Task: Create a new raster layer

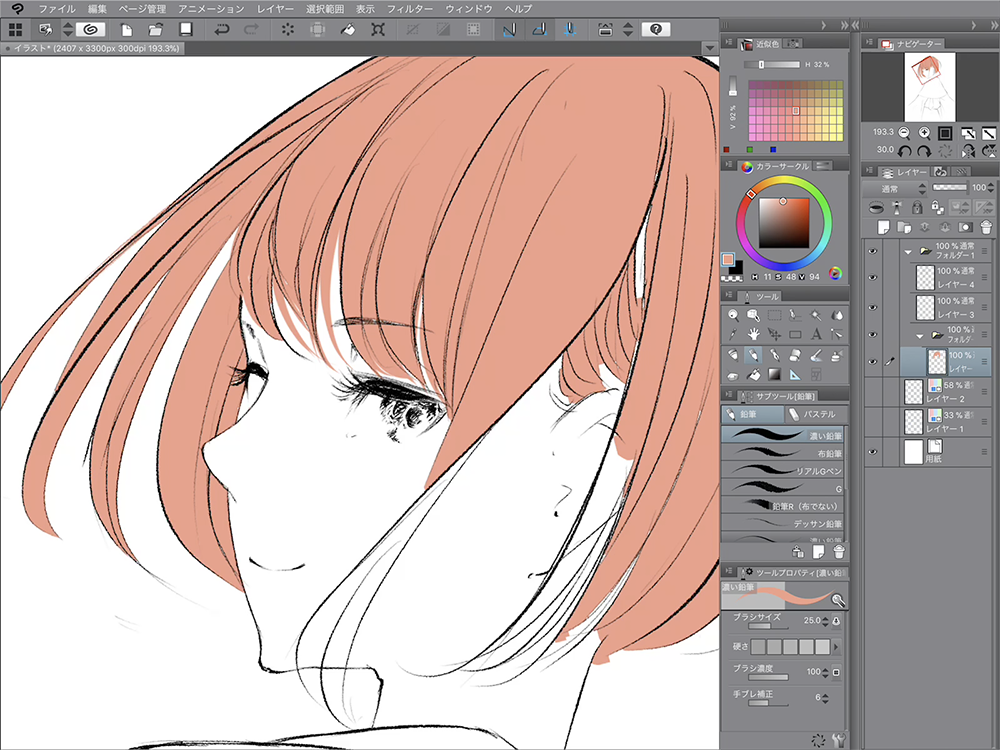Action: click(x=883, y=227)
